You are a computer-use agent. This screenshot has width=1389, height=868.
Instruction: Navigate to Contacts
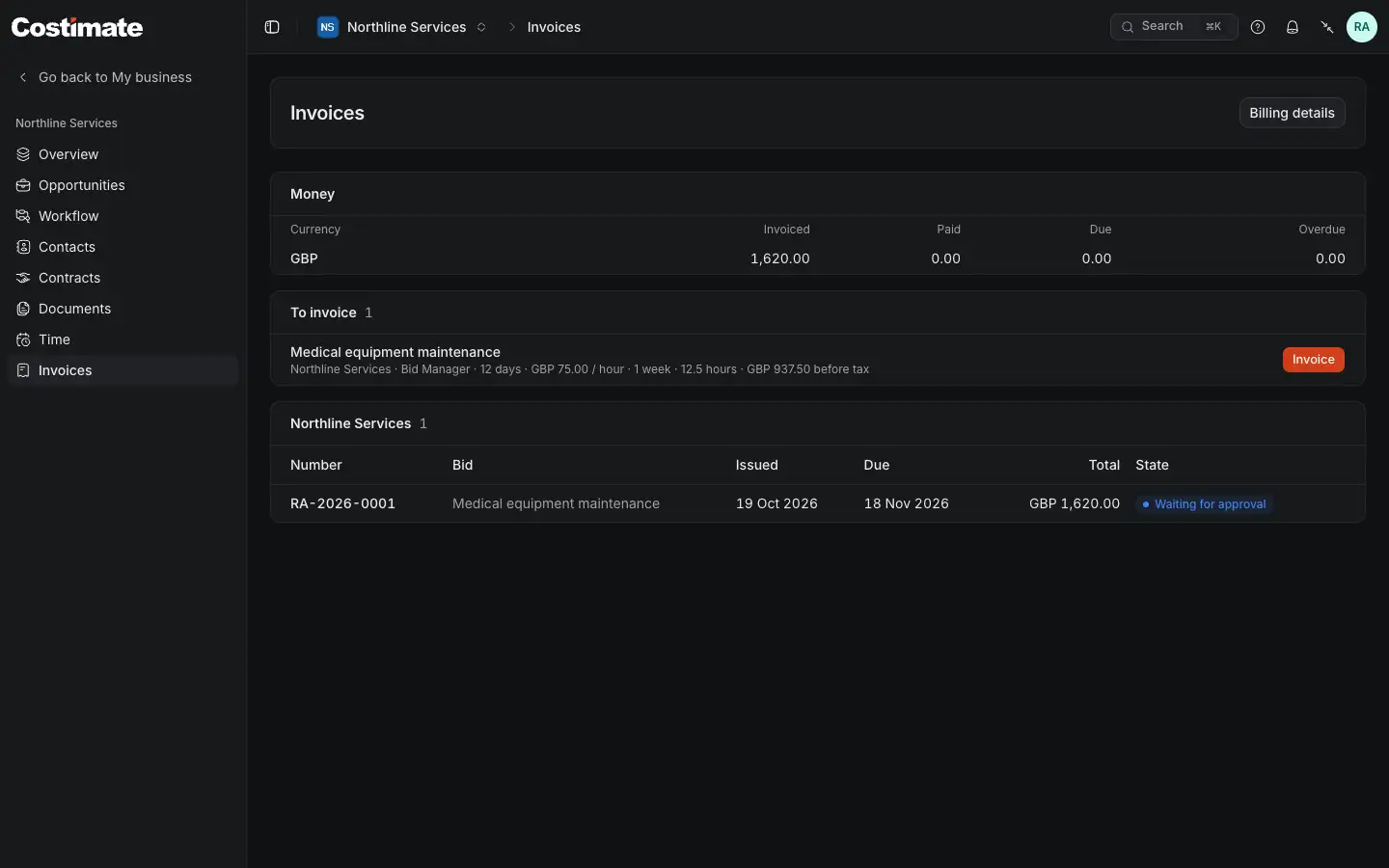coord(123,247)
